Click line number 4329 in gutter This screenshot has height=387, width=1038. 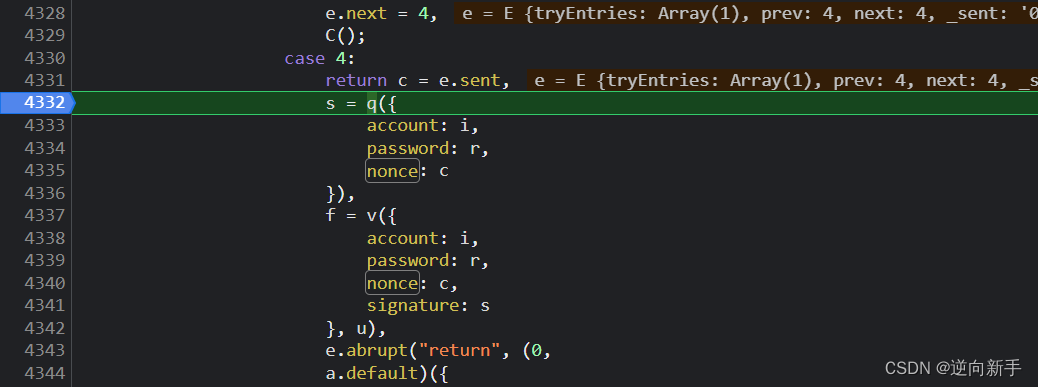pyautogui.click(x=45, y=36)
